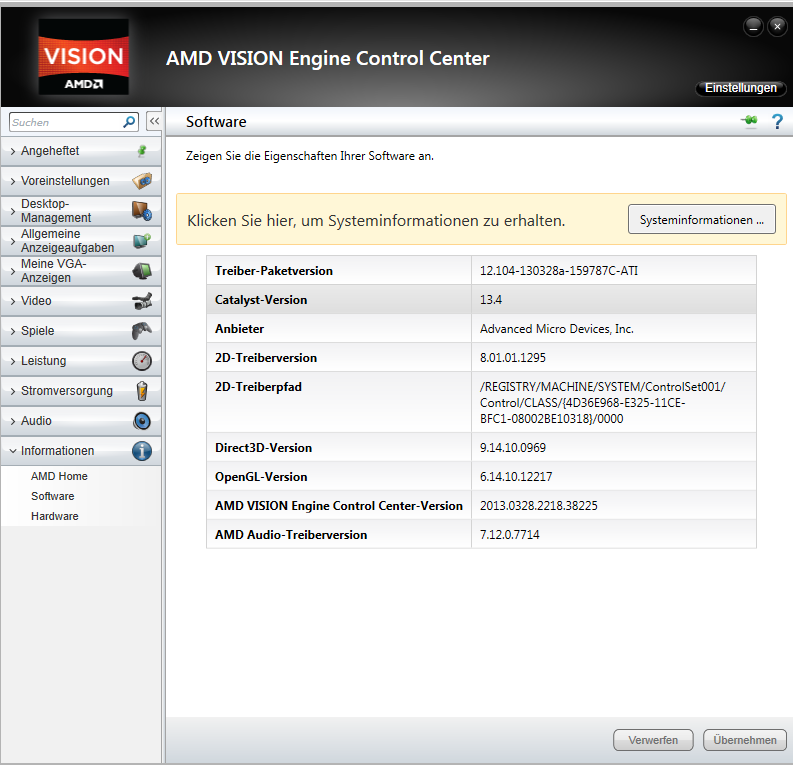Viewport: 793px width, 765px height.
Task: Click the Meine VGA-Anzeigen display icon
Action: click(142, 271)
